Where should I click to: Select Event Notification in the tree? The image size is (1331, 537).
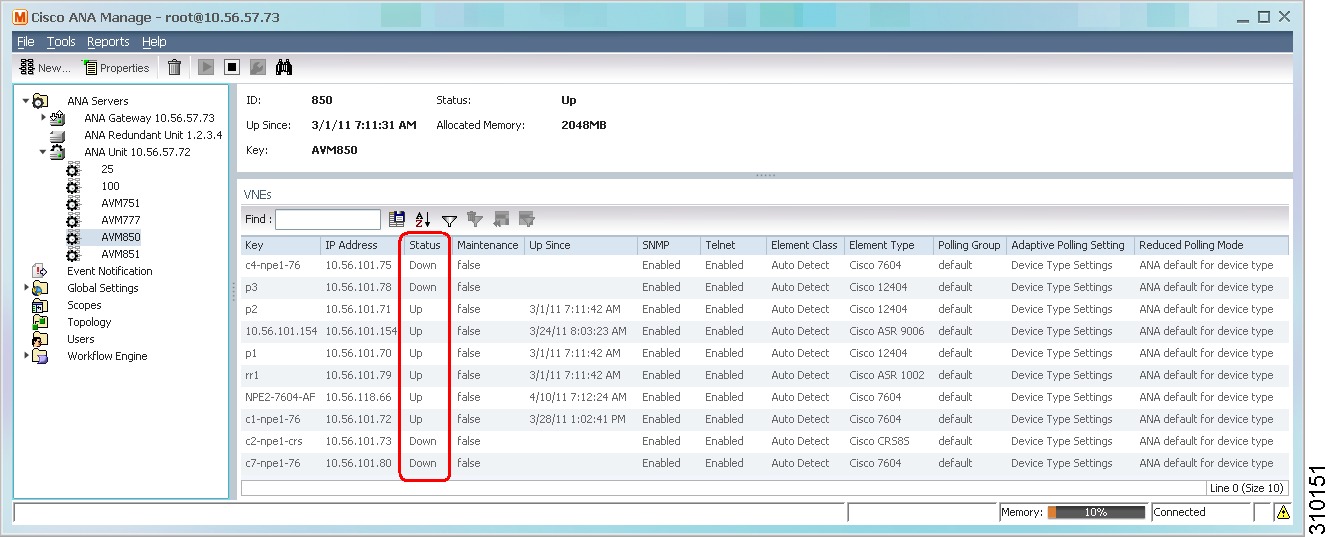click(x=110, y=271)
